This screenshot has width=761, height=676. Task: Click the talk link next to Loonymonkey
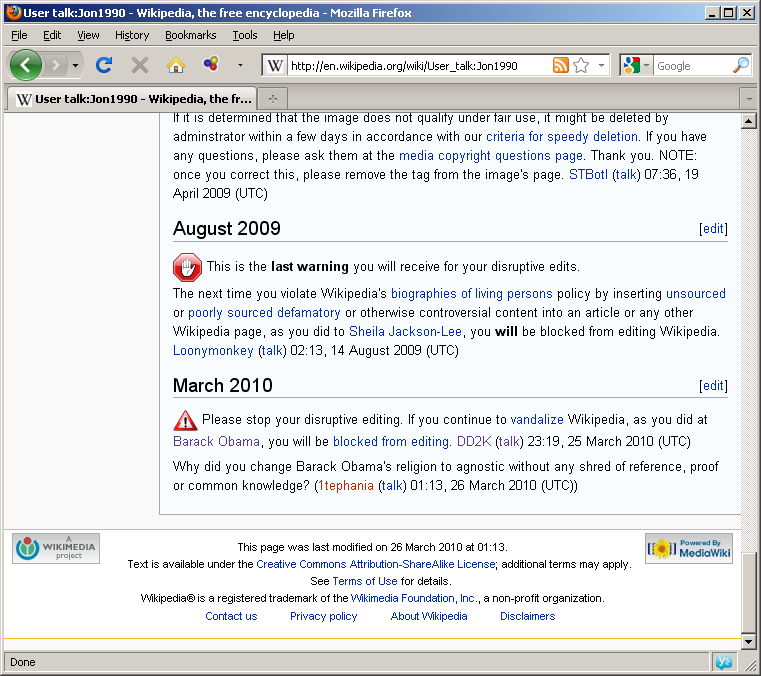coord(272,350)
